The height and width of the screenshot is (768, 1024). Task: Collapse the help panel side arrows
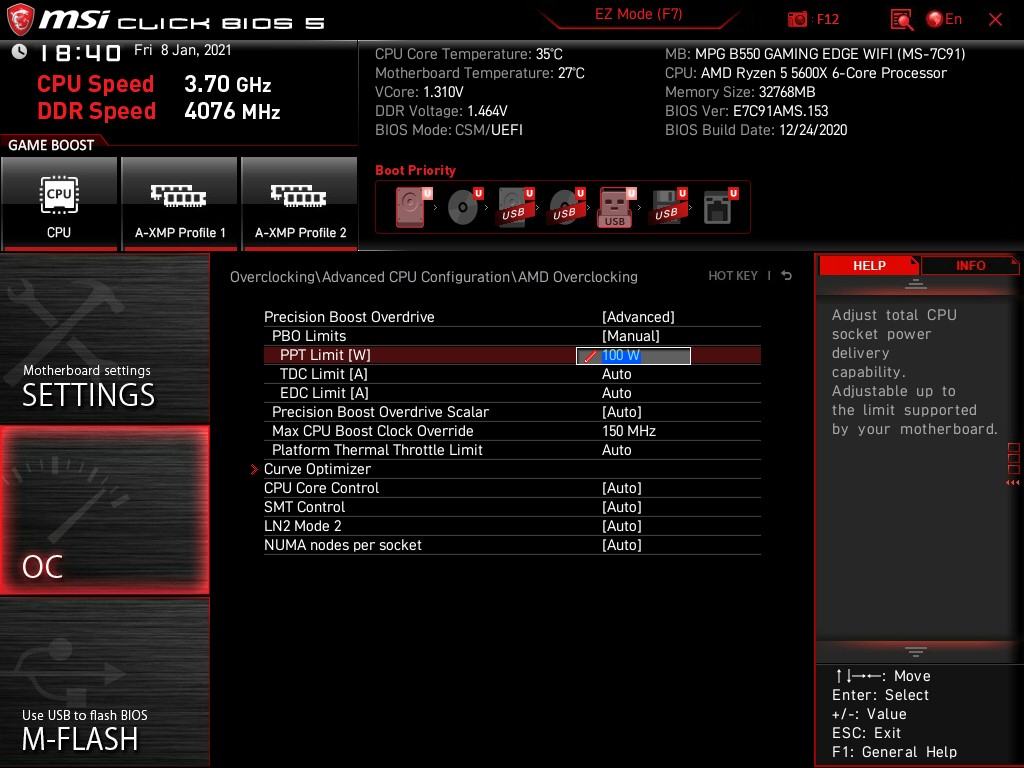click(1013, 483)
